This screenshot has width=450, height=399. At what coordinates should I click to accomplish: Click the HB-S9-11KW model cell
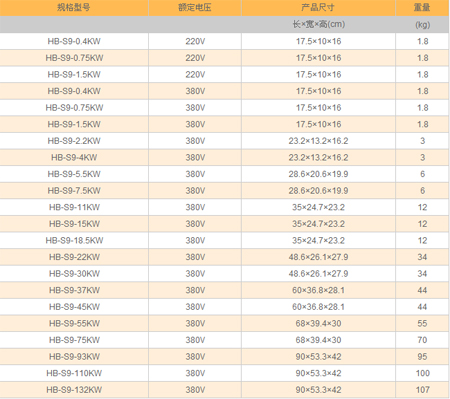74,207
